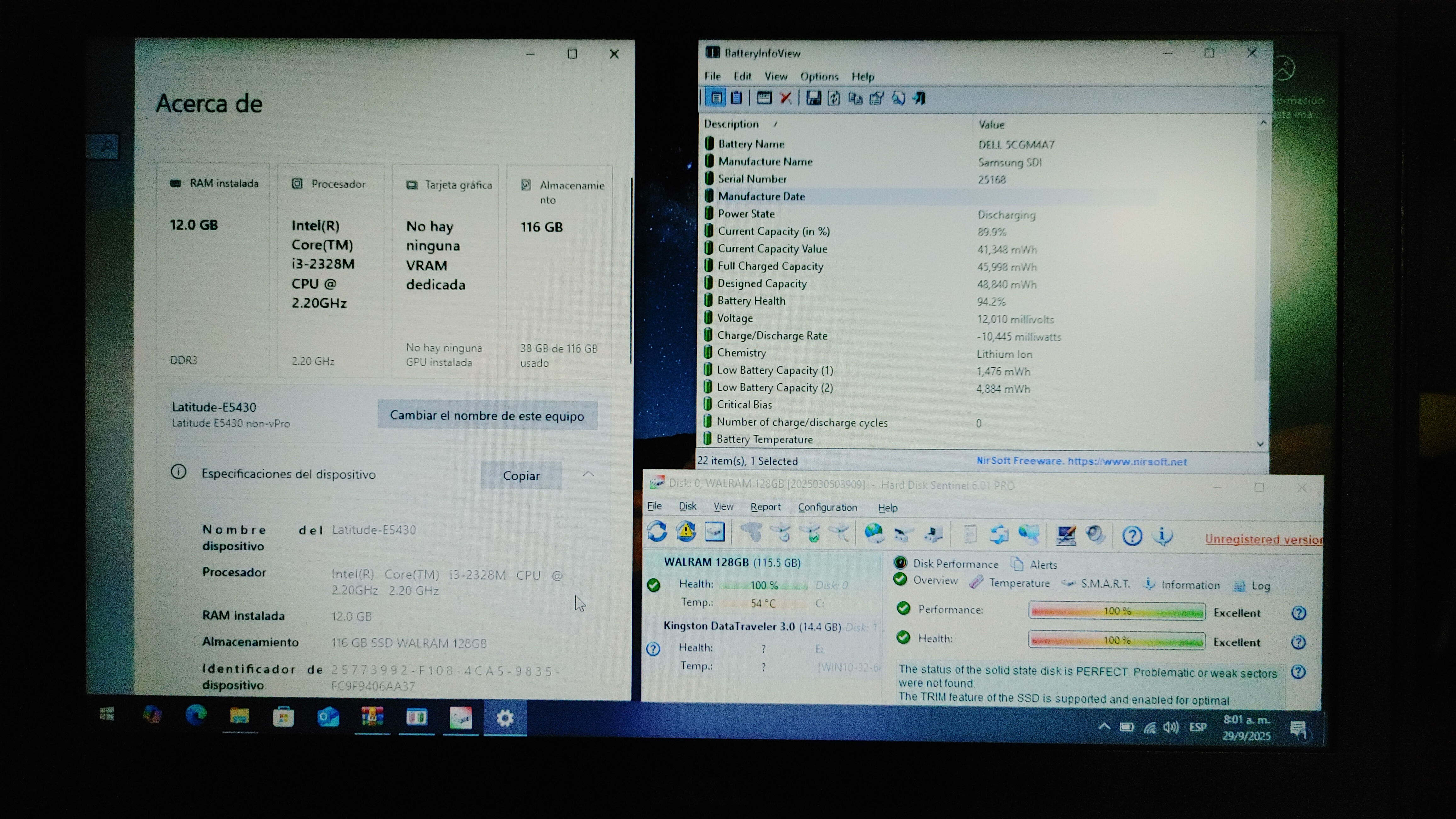Screen dimensions: 1456x819
Task: Open the Microsoft Edge taskbar icon
Action: 196,716
